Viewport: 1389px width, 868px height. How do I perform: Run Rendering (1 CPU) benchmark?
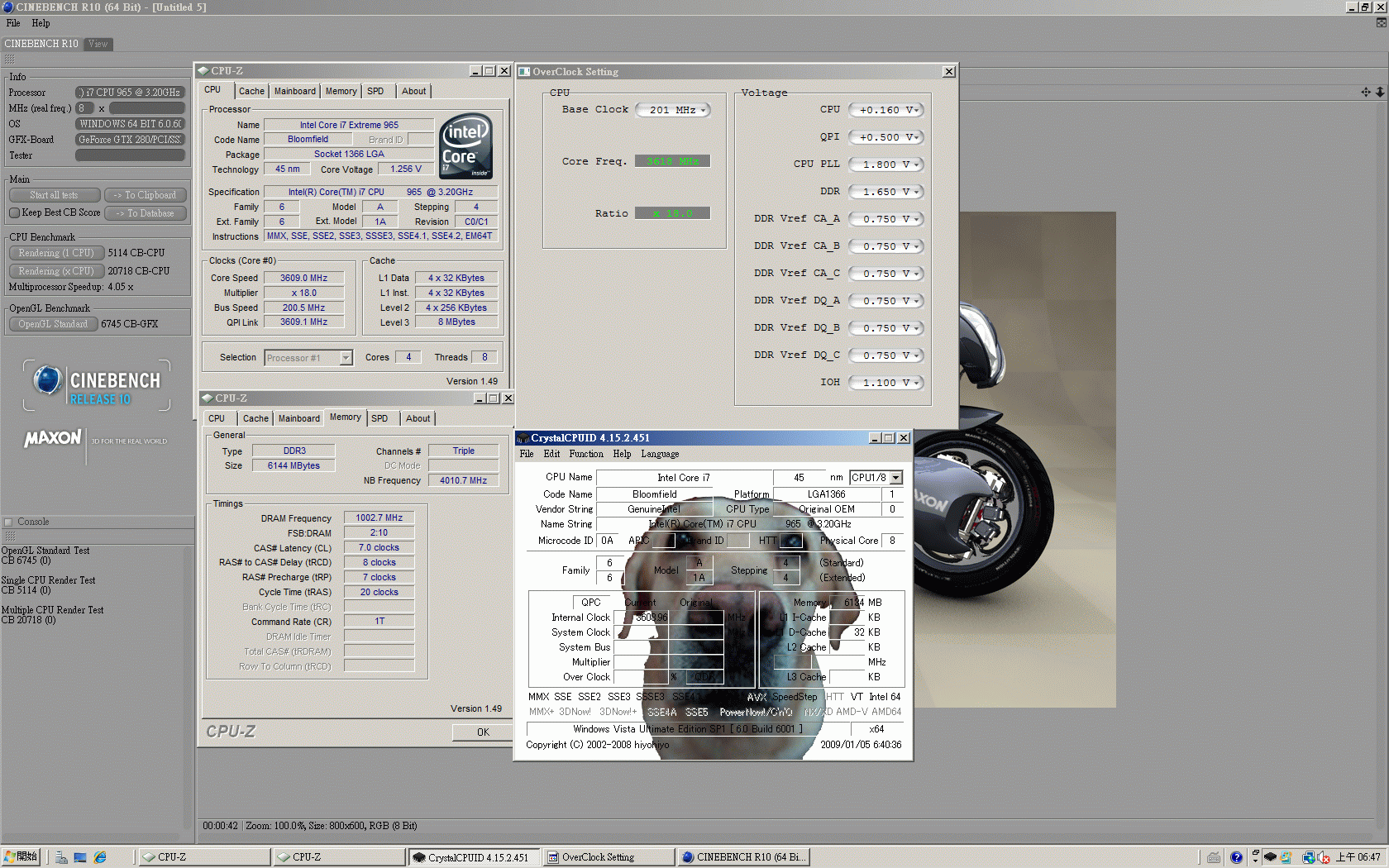pos(56,253)
